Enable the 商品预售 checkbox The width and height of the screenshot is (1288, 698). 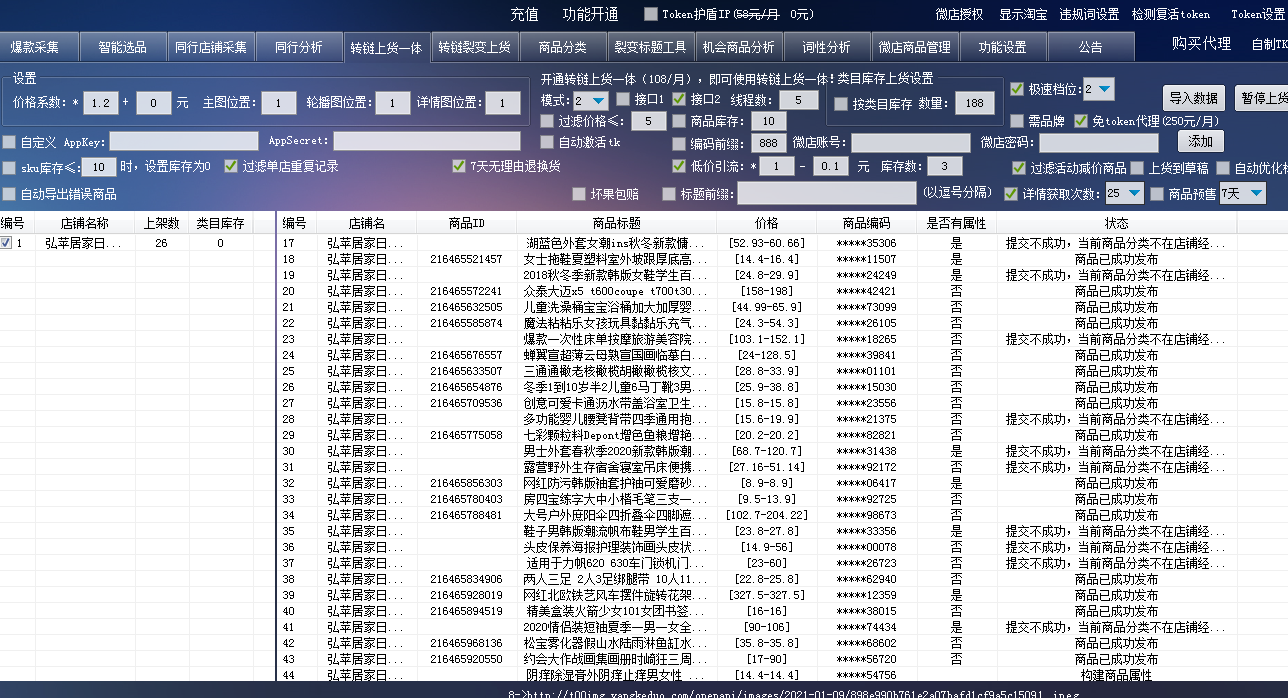(1158, 193)
